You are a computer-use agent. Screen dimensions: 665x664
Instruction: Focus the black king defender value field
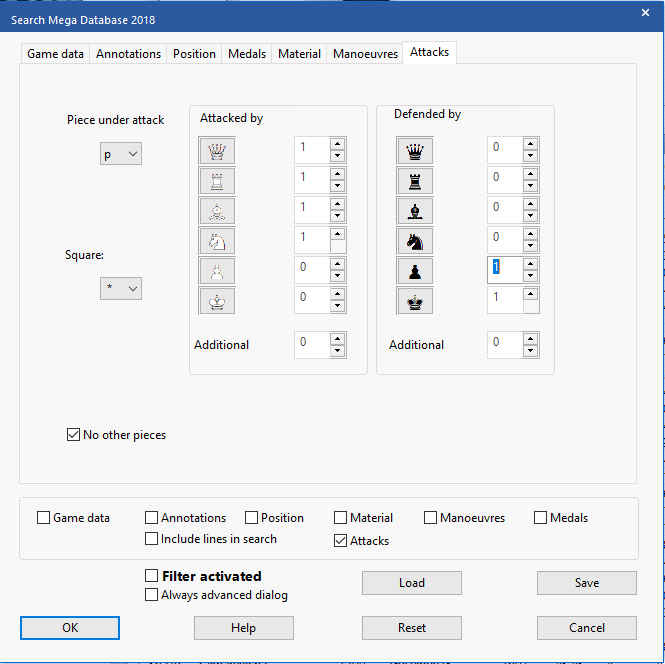tap(505, 300)
